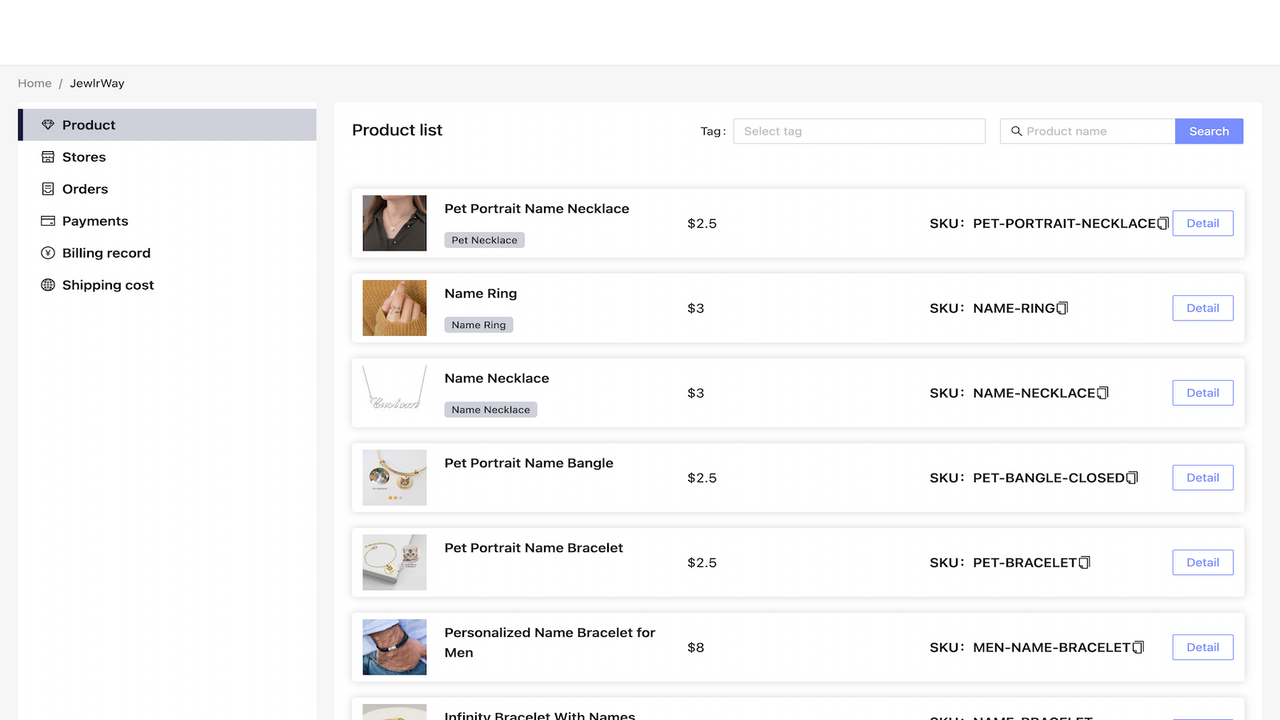Screen dimensions: 1280x720
Task: Open the Select tag dropdown
Action: (x=858, y=131)
